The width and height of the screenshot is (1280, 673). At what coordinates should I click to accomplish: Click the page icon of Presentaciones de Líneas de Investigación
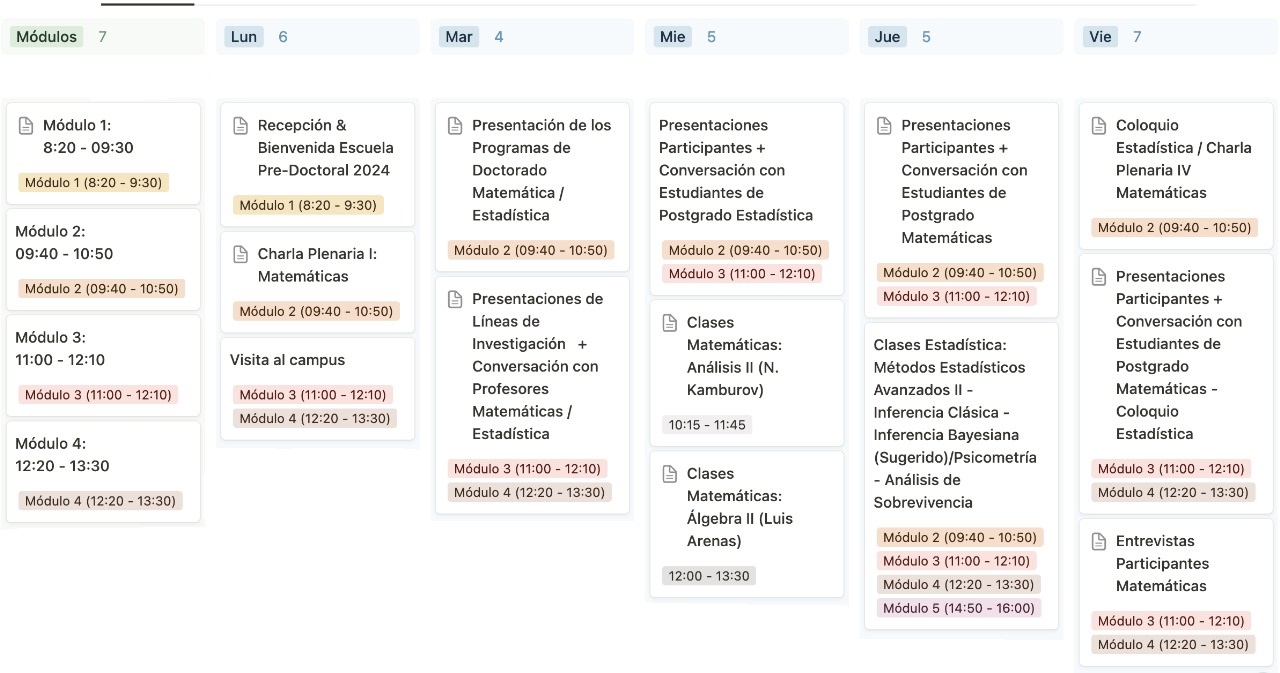(x=455, y=299)
